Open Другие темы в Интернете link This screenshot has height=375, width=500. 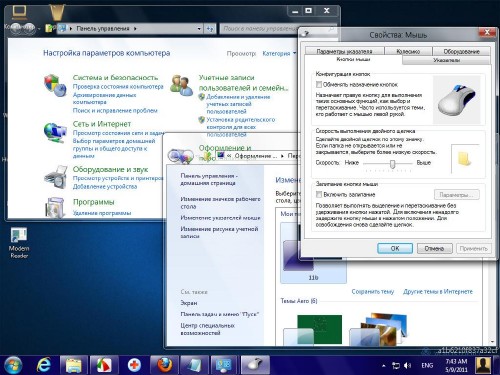click(438, 291)
